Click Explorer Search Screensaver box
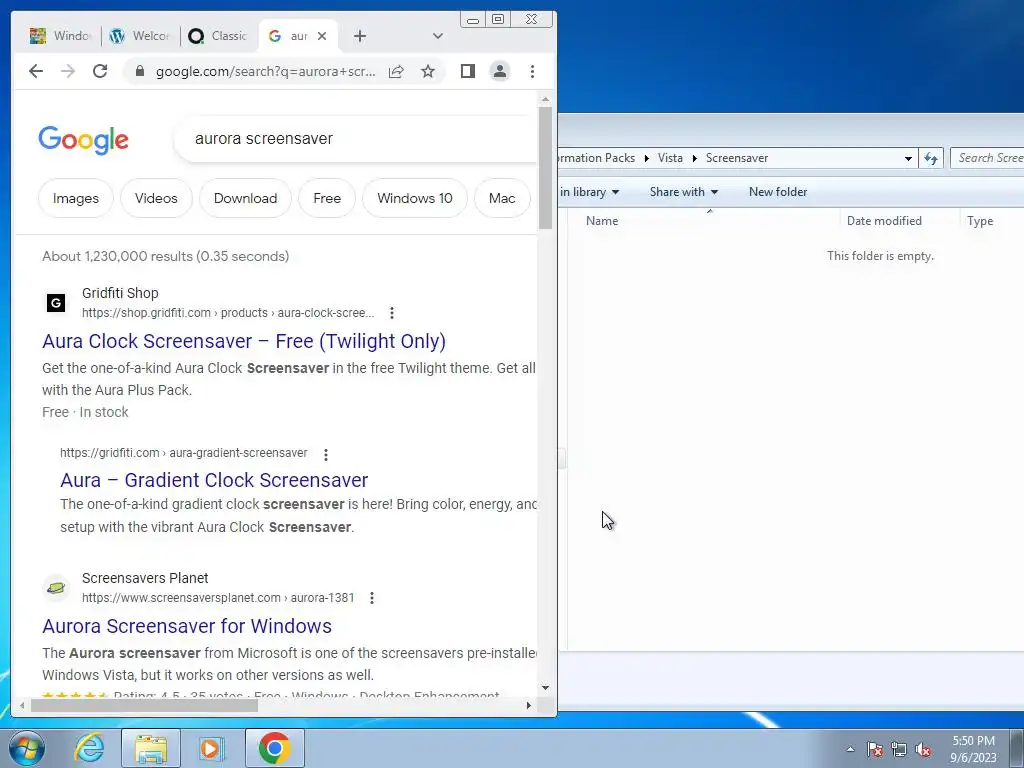Screen dimensions: 1024x768 (x=987, y=158)
